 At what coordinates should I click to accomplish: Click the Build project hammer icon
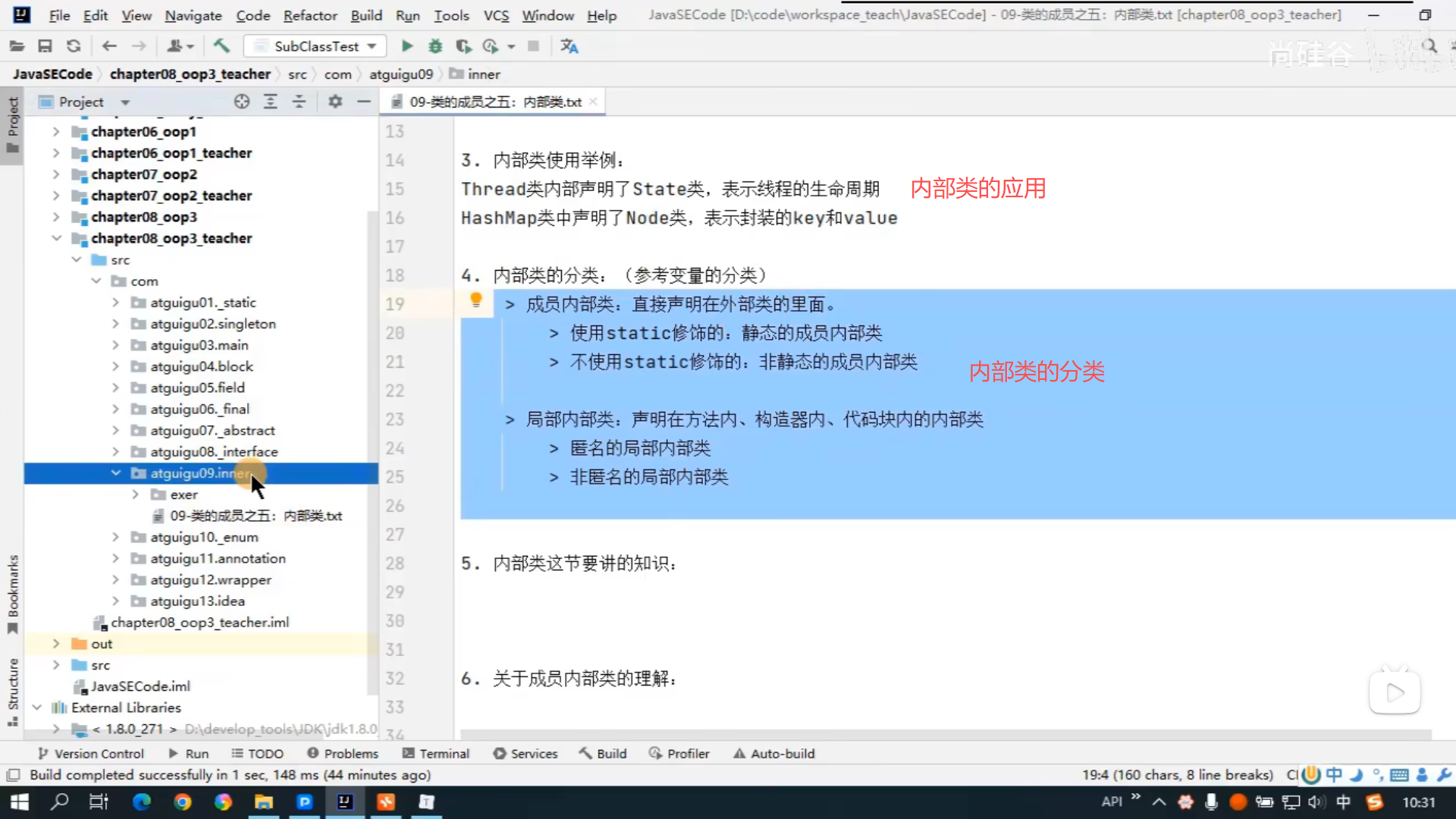click(x=221, y=46)
